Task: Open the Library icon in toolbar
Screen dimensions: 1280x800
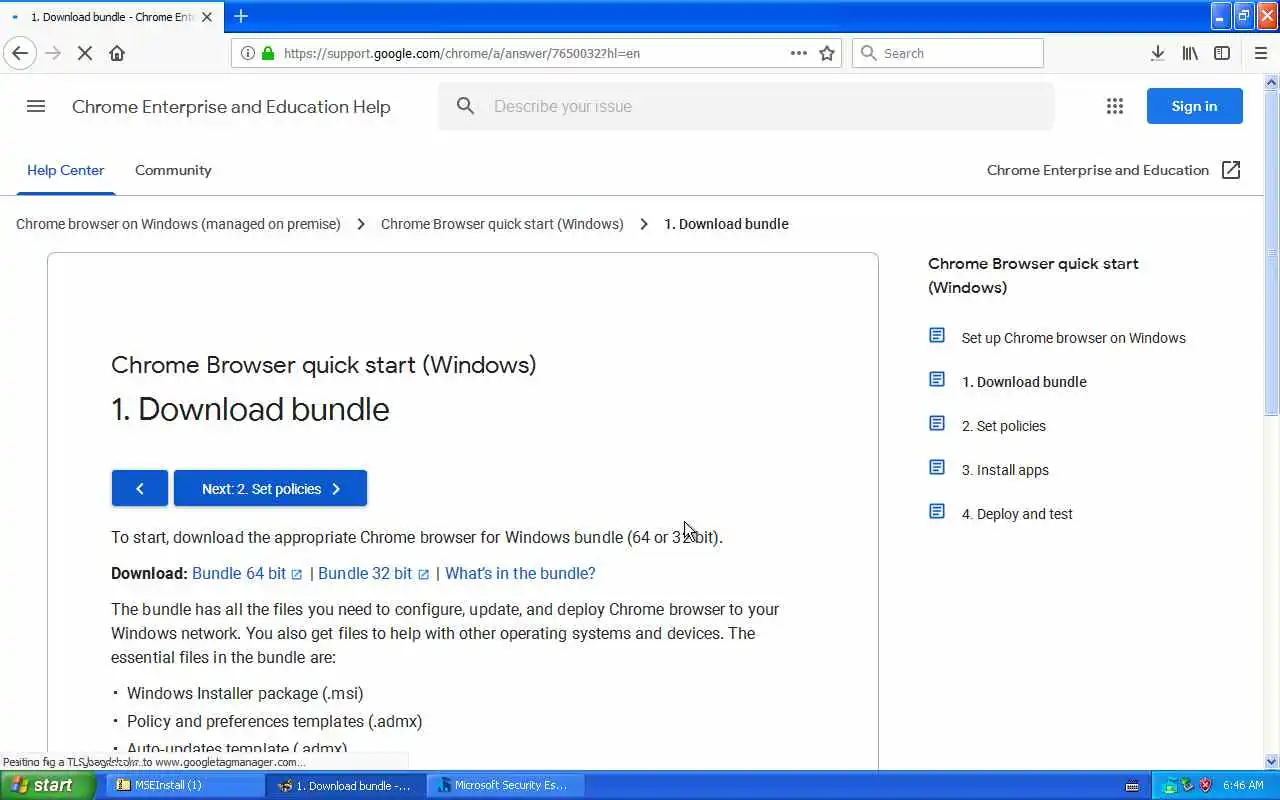Action: 1190,53
